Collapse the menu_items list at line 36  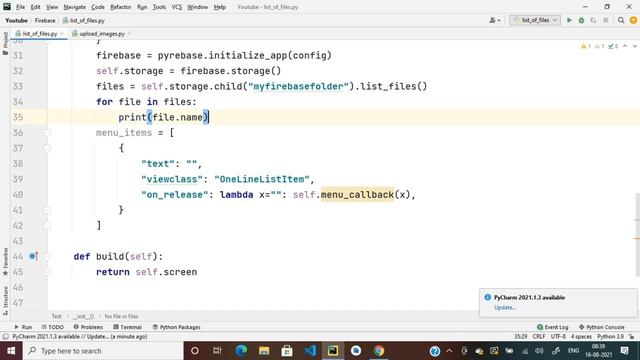[47, 133]
